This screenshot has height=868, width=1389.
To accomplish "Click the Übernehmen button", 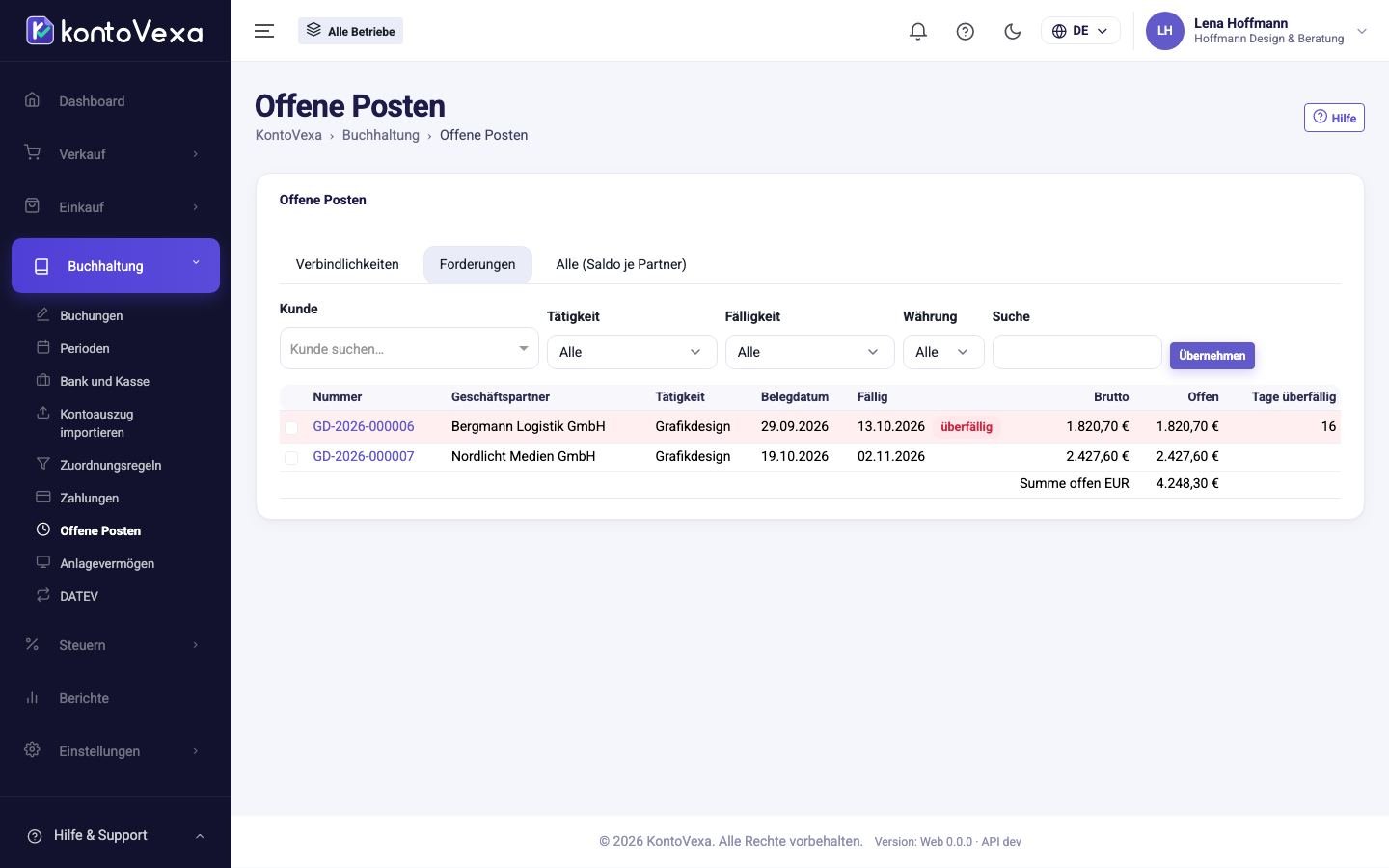I will click(1212, 356).
